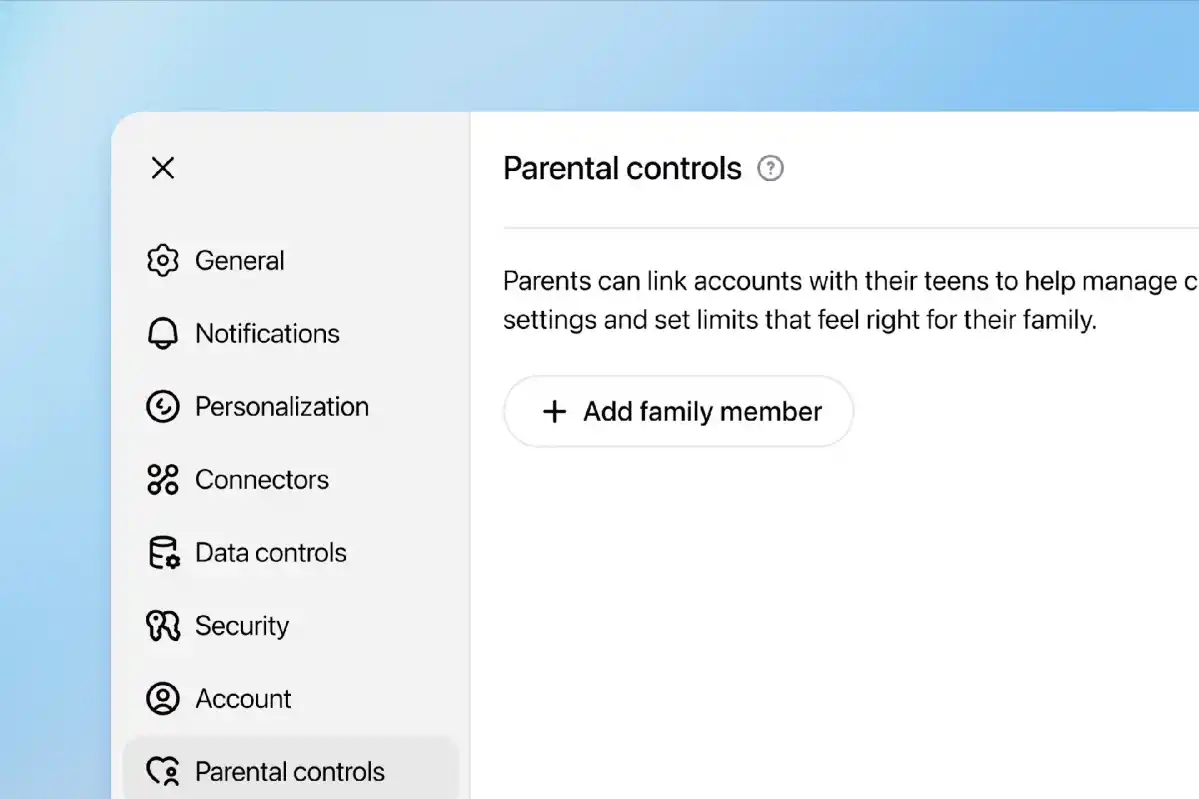The height and width of the screenshot is (799, 1199).
Task: Click the database icon beside Data controls
Action: 162,552
